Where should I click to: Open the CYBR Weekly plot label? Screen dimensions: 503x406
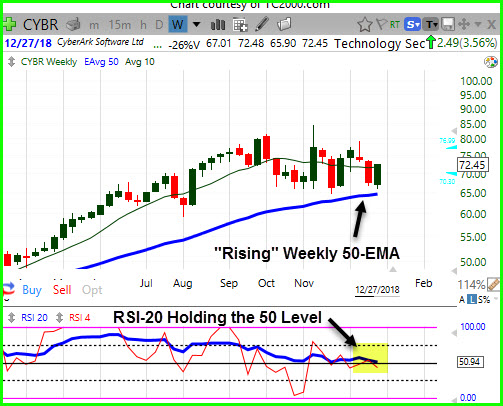(49, 62)
